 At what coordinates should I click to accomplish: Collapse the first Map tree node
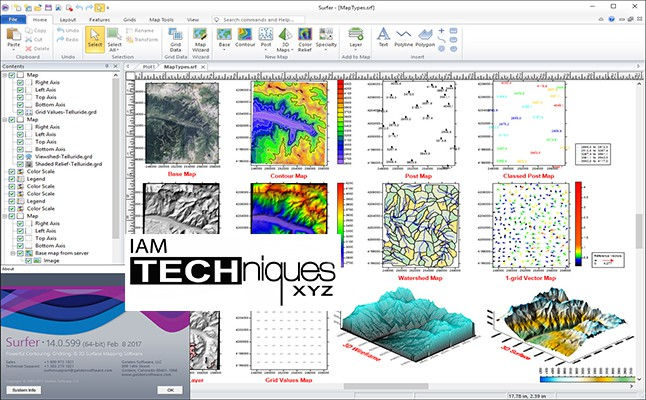tap(5, 75)
